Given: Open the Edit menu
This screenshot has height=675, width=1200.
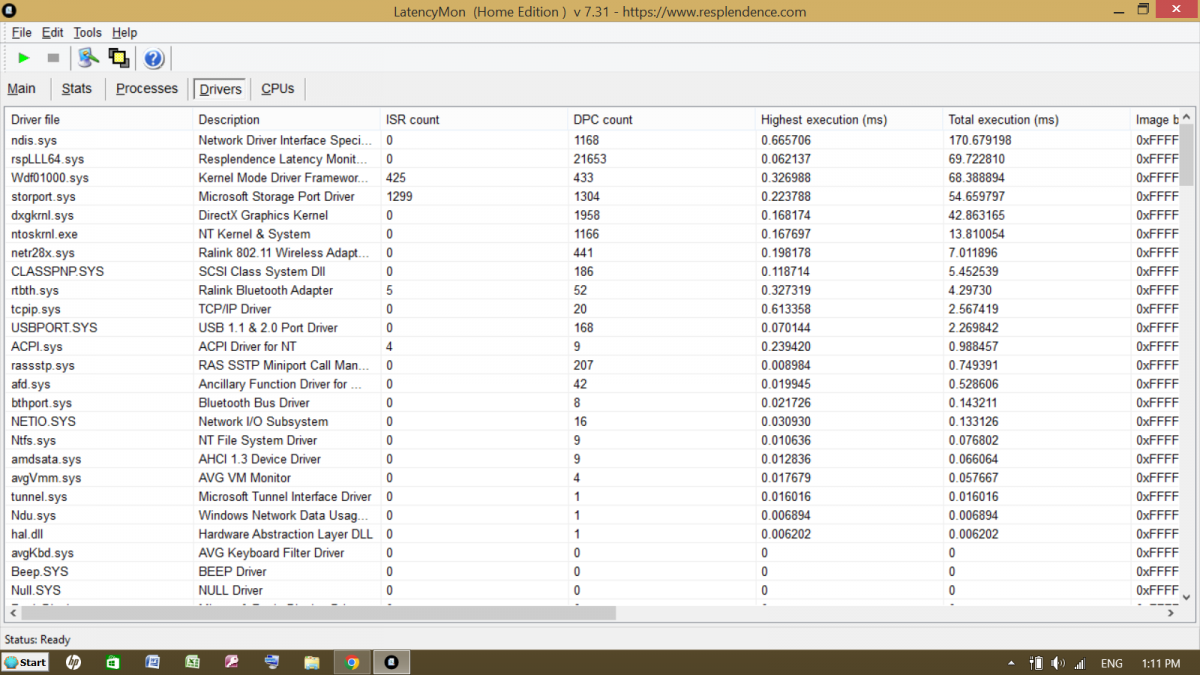Looking at the screenshot, I should tap(52, 33).
